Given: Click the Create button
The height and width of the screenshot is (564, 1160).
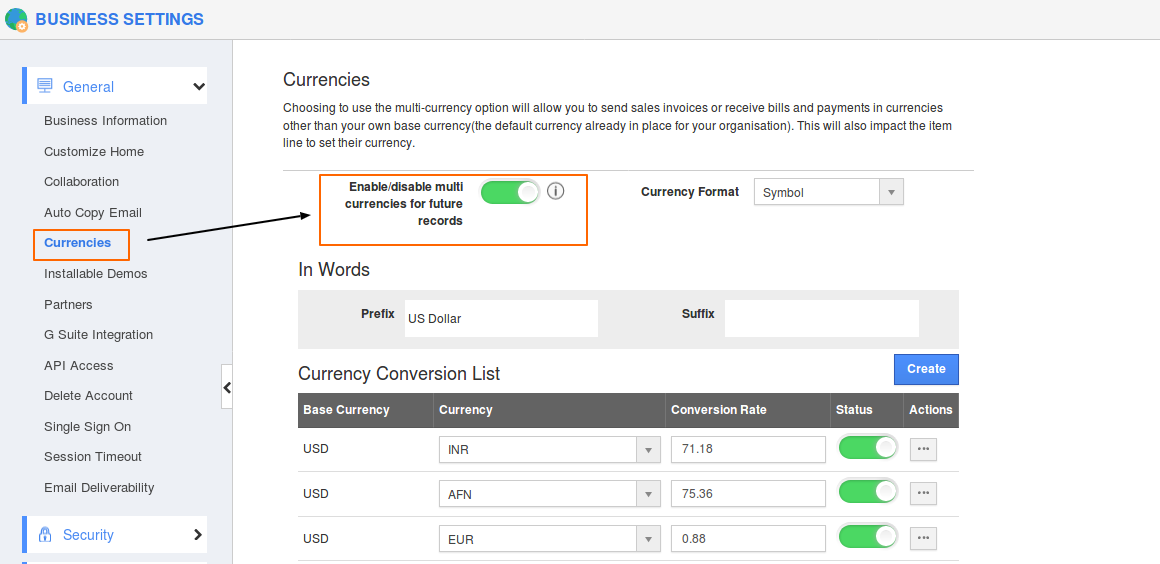Looking at the screenshot, I should click(x=926, y=369).
